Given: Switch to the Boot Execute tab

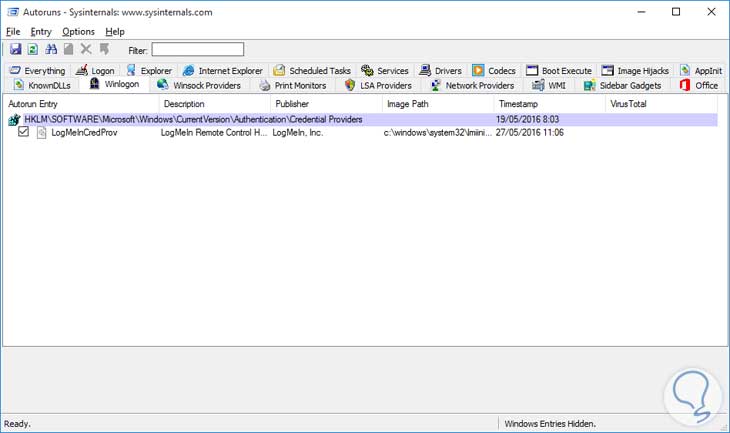Looking at the screenshot, I should pyautogui.click(x=559, y=70).
